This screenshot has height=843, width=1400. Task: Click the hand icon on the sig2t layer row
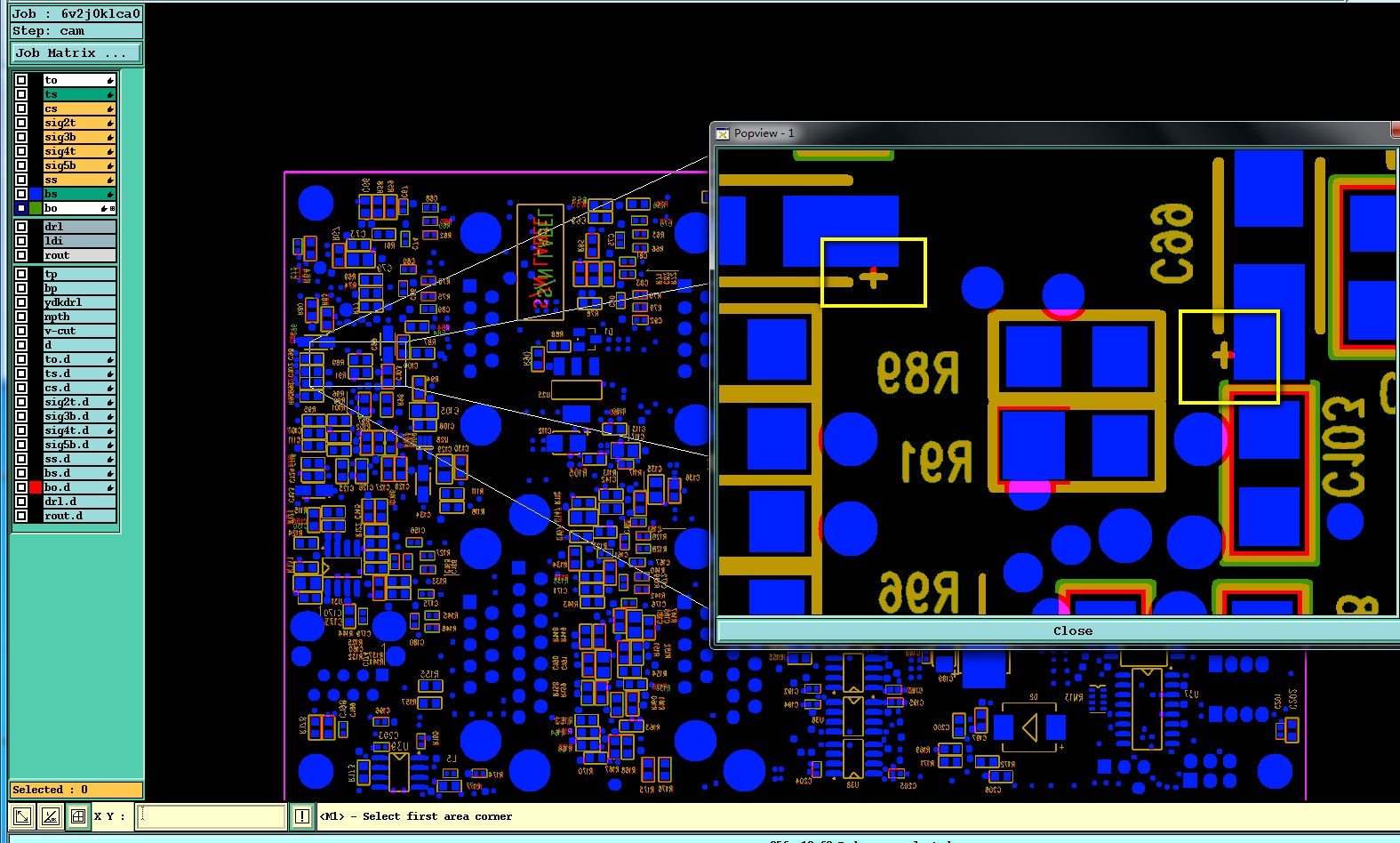coord(110,123)
